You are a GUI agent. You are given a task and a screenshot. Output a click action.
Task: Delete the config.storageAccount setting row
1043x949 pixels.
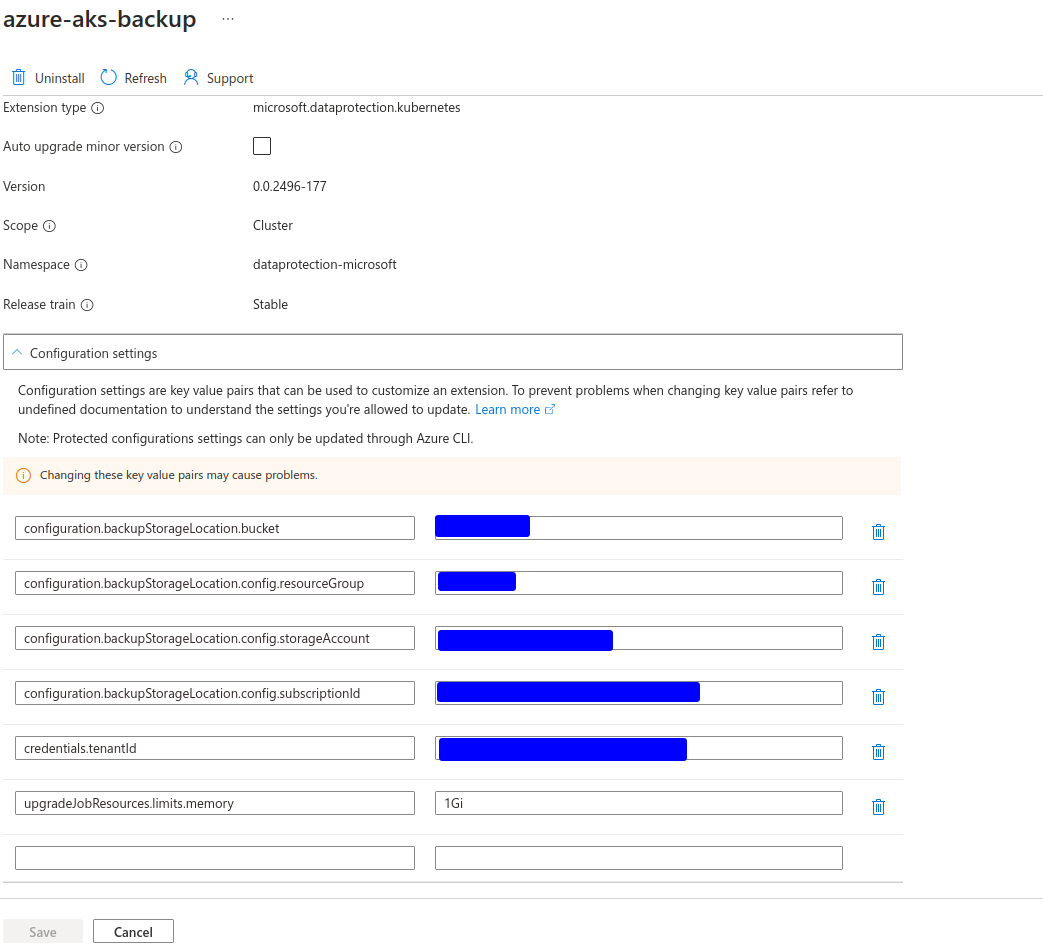pyautogui.click(x=878, y=642)
